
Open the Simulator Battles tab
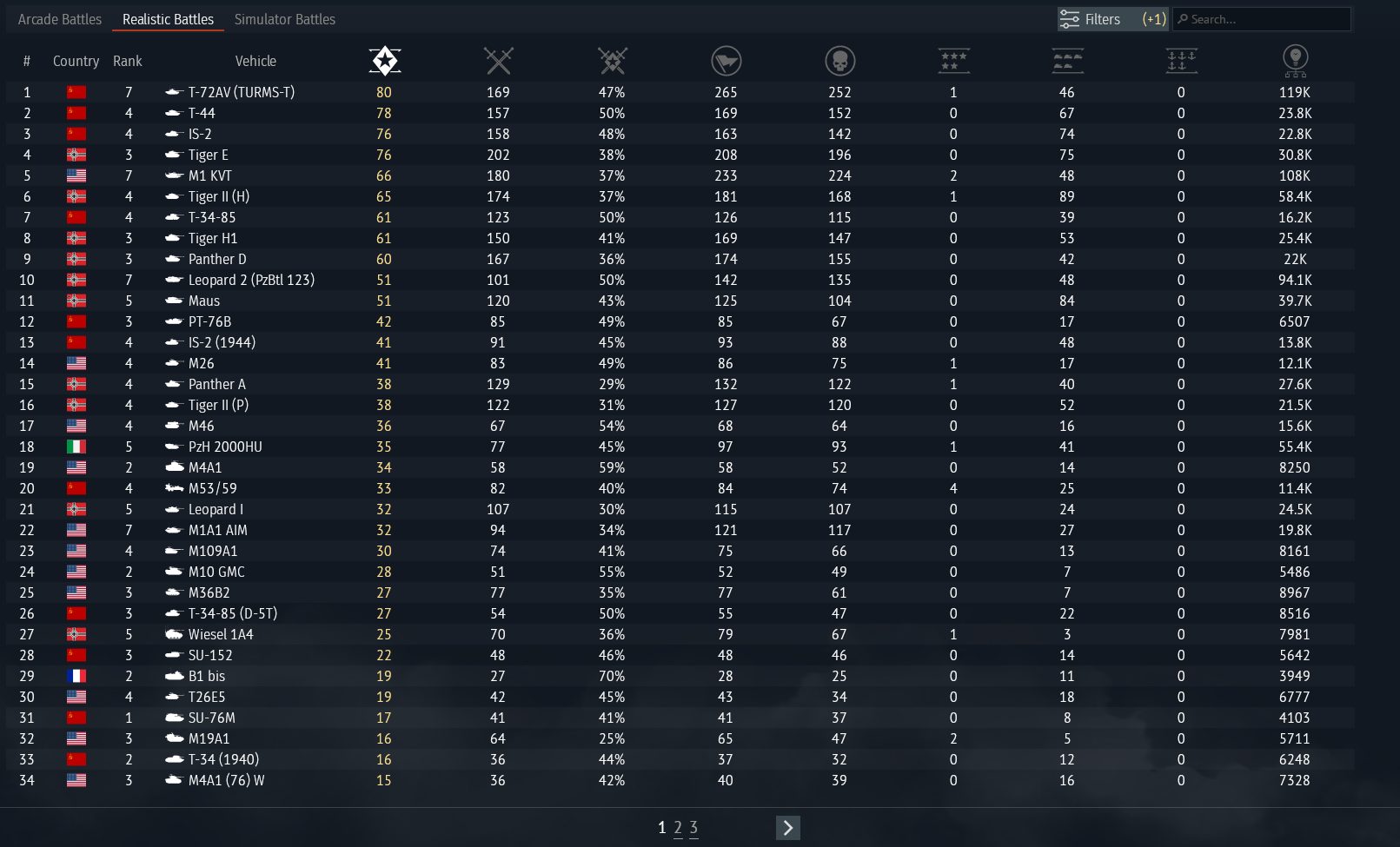click(x=285, y=19)
